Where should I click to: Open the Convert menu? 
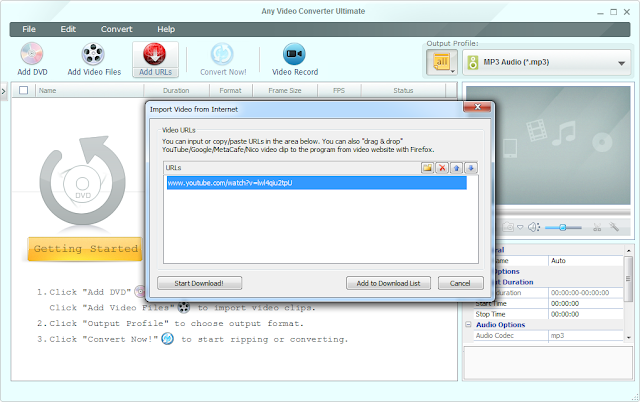click(116, 29)
